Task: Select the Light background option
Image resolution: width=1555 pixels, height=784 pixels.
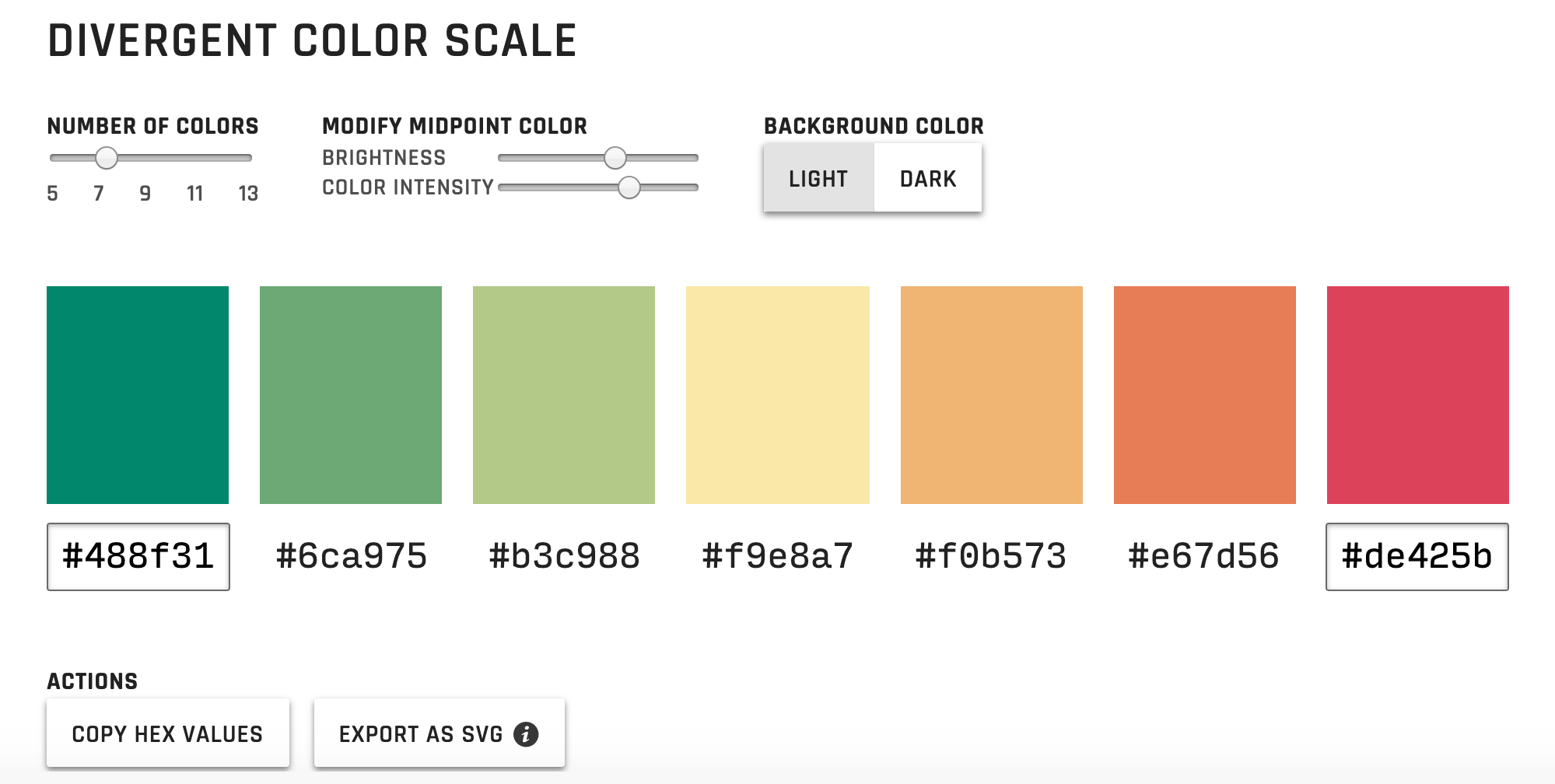Action: (818, 179)
